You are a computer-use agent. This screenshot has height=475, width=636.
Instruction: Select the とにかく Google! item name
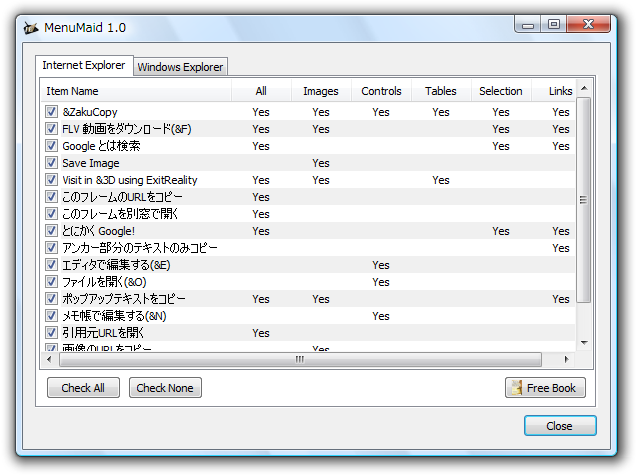point(98,231)
